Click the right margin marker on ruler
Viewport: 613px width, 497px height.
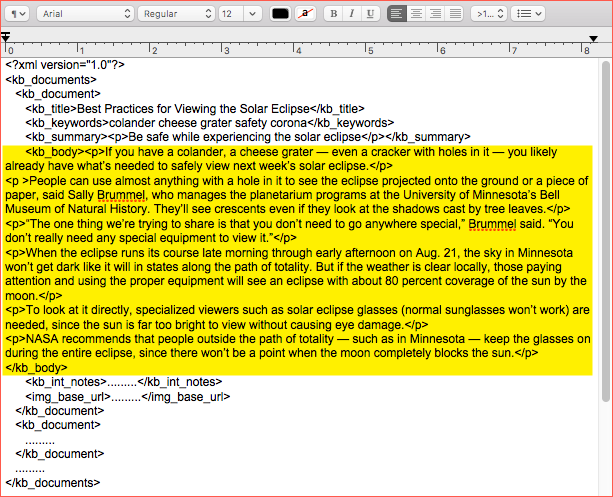click(x=593, y=38)
